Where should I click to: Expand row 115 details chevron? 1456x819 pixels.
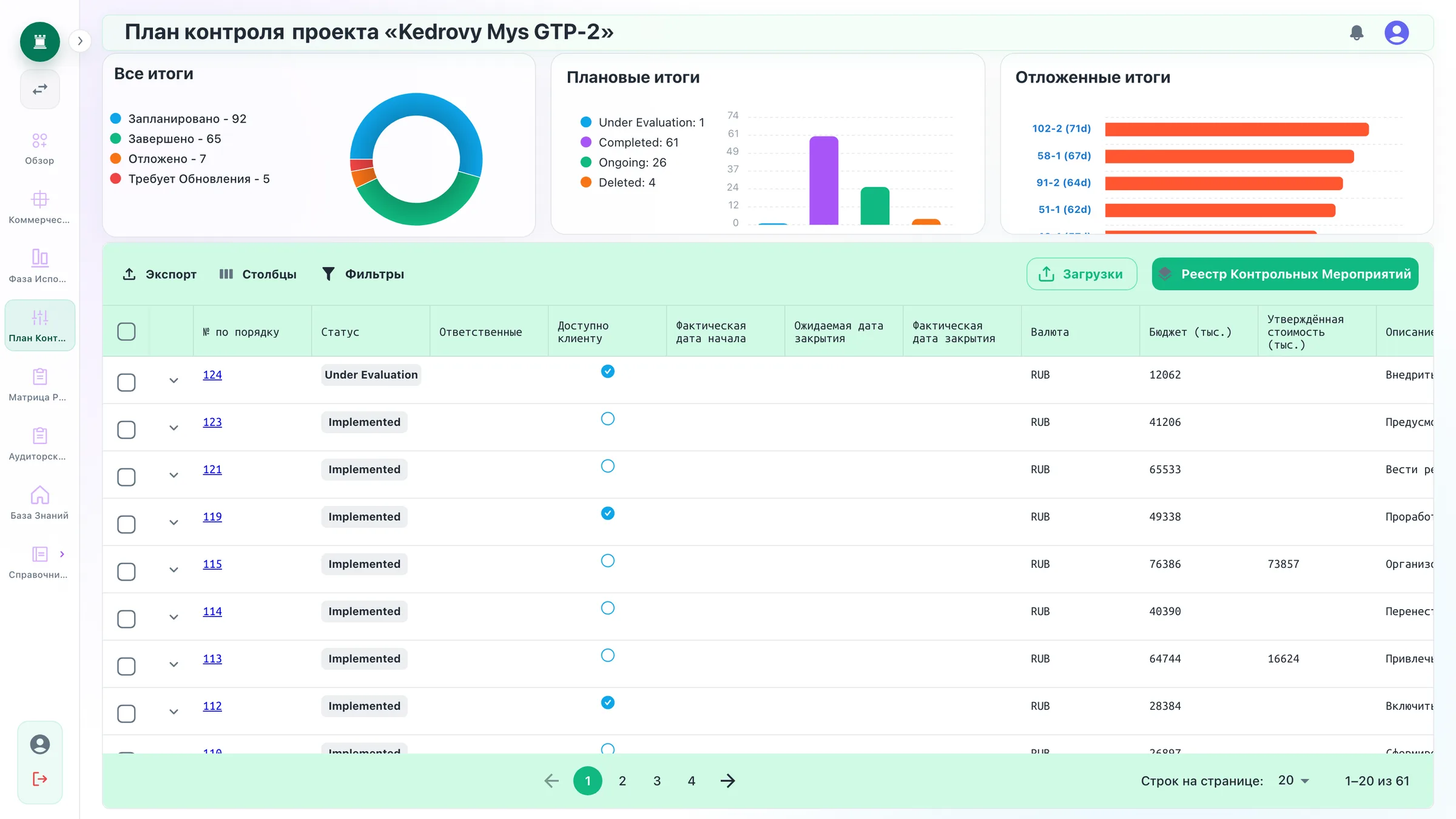[x=174, y=570]
